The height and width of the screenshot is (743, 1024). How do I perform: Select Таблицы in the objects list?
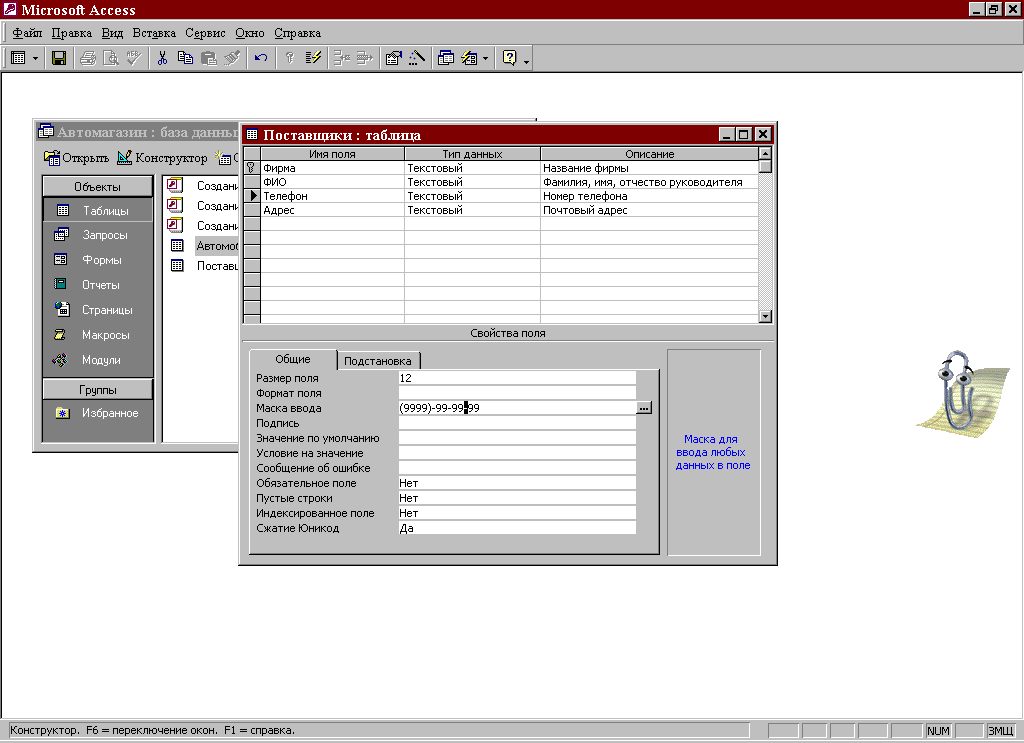tap(97, 210)
